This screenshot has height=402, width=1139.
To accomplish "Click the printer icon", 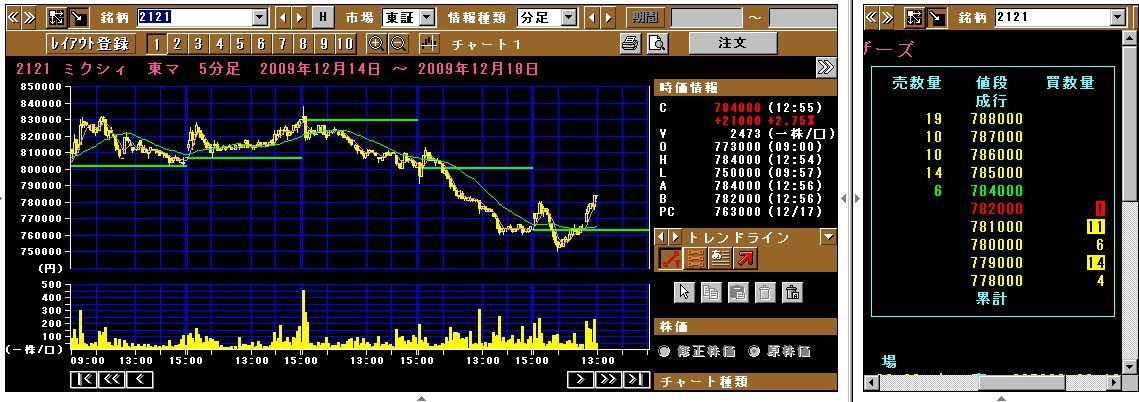I will 630,43.
